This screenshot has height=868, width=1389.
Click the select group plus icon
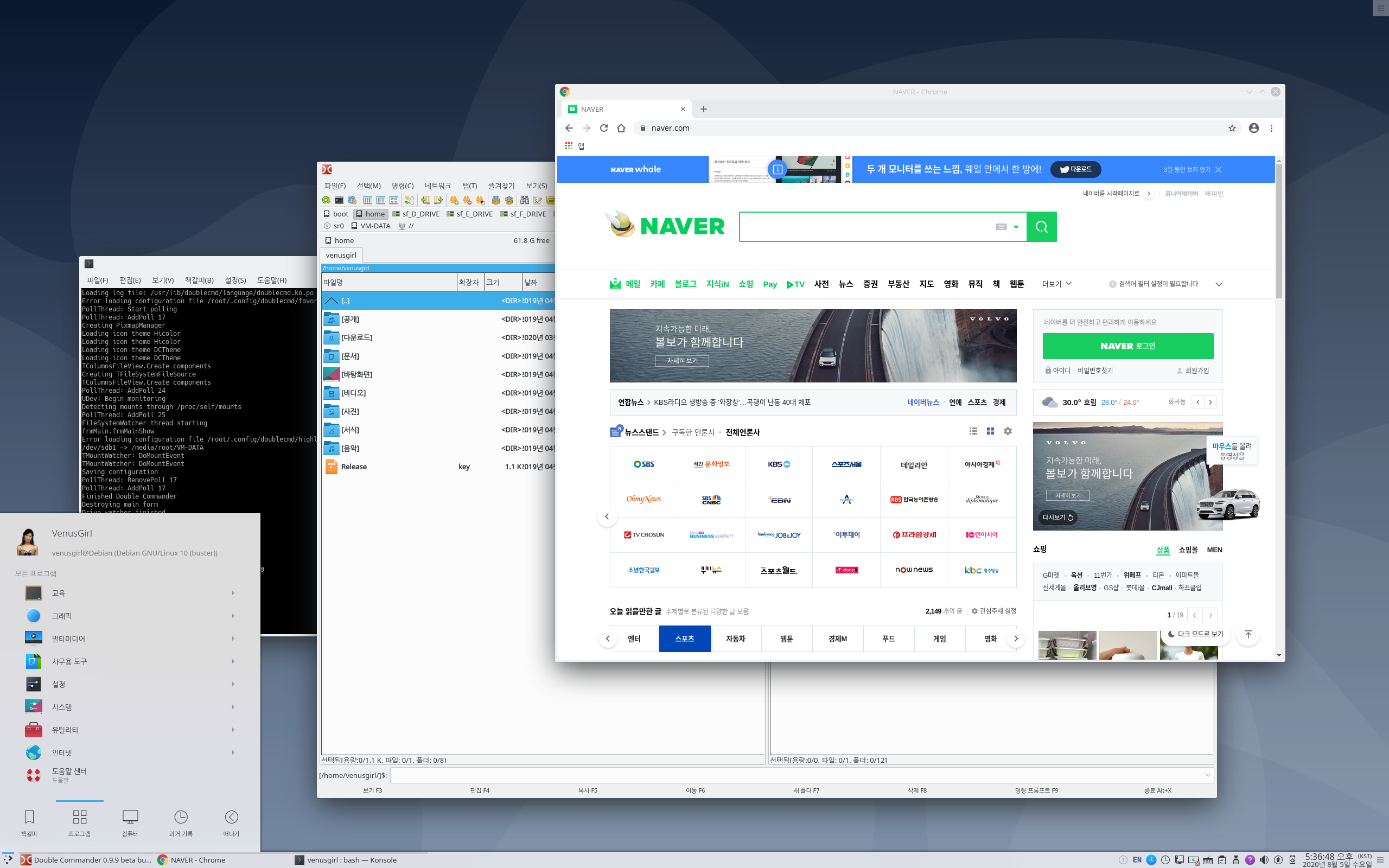[454, 200]
